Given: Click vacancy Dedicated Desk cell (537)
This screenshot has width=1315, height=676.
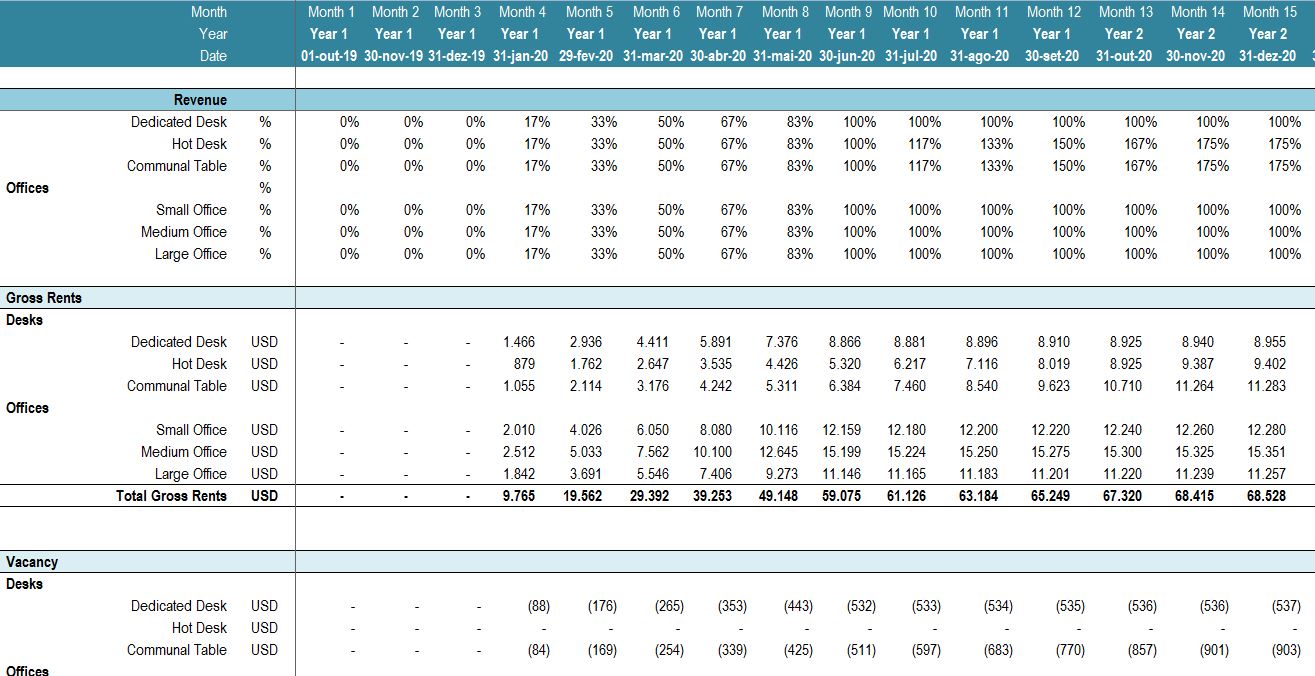Looking at the screenshot, I should tap(1286, 606).
